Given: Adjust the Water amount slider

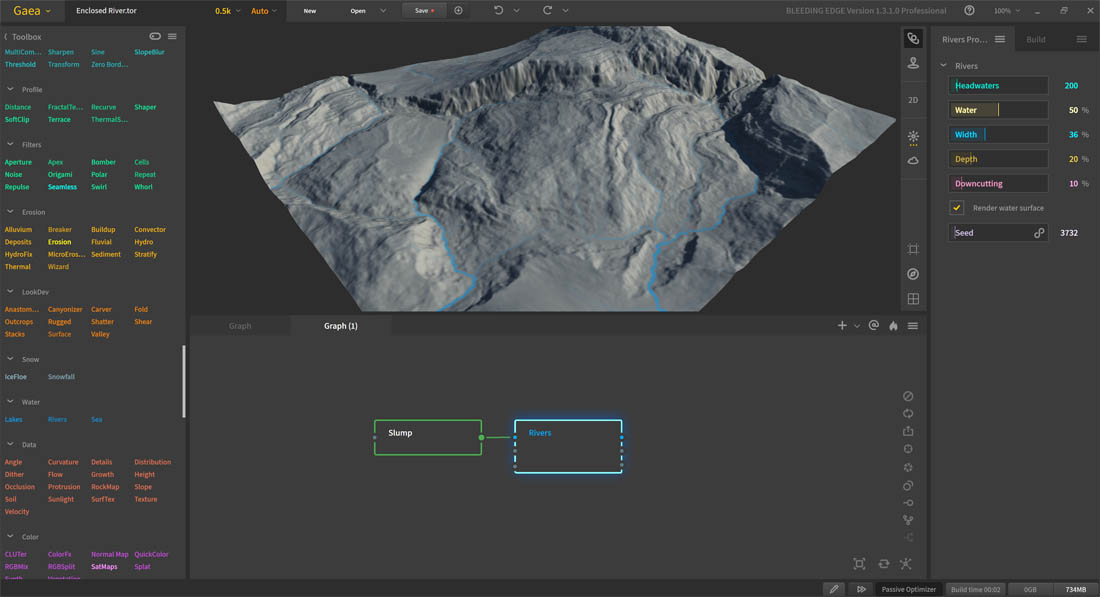Looking at the screenshot, I should pos(998,110).
